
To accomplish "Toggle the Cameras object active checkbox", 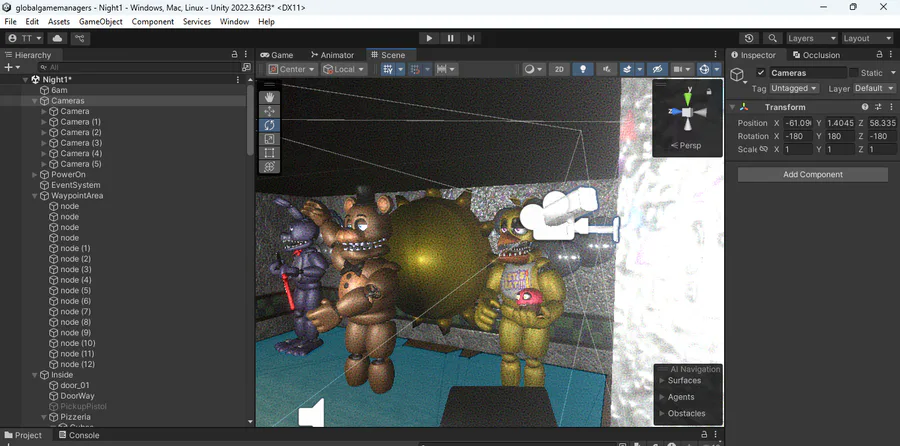I will 761,72.
